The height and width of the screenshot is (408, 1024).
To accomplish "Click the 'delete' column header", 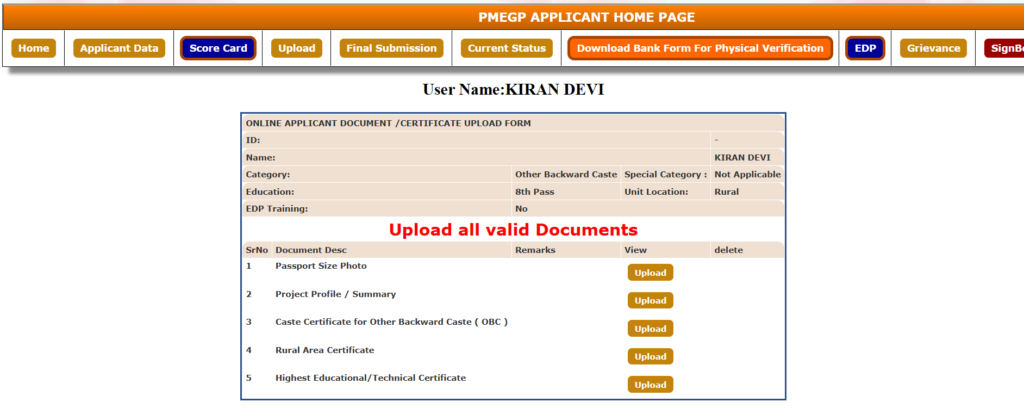I will coord(729,250).
